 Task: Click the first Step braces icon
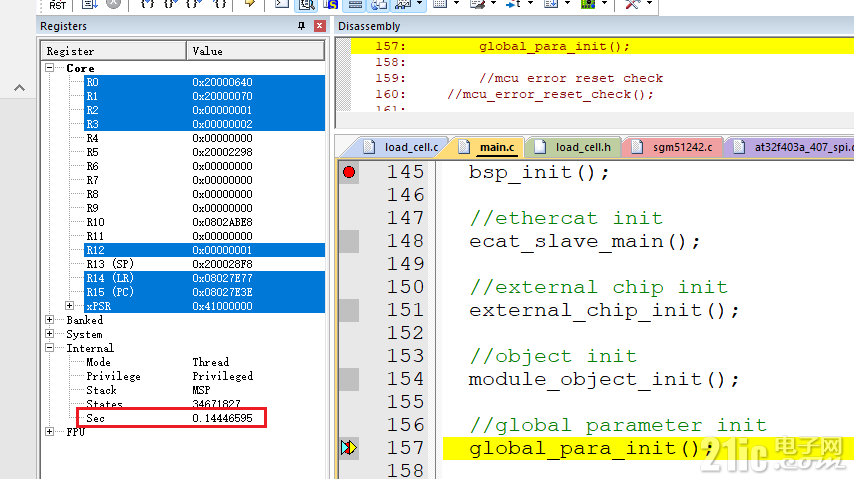pos(147,3)
